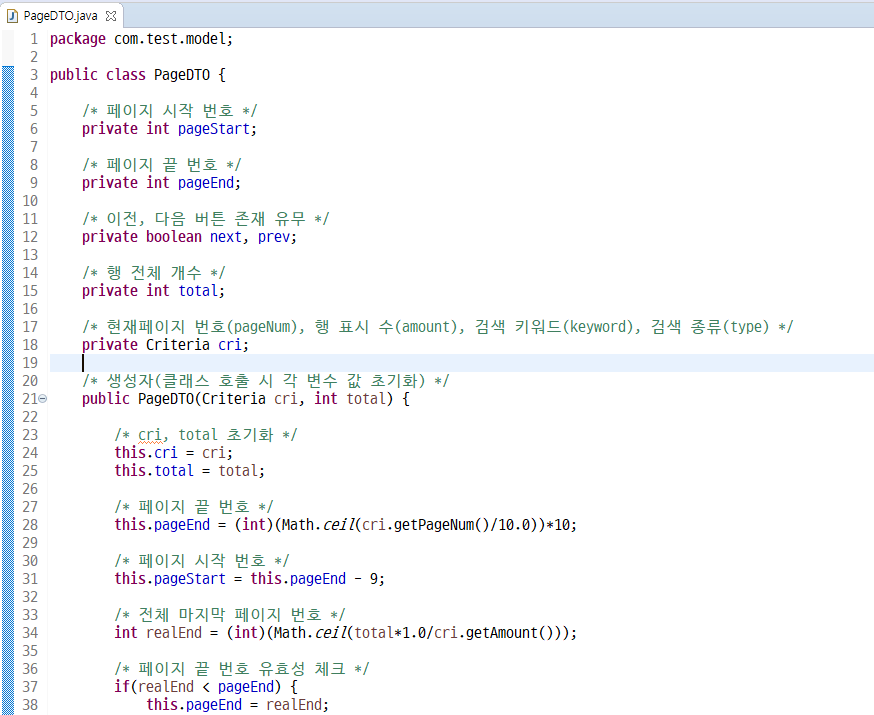Select the PageDTO.java editor tab
The width and height of the screenshot is (874, 715).
[x=60, y=16]
